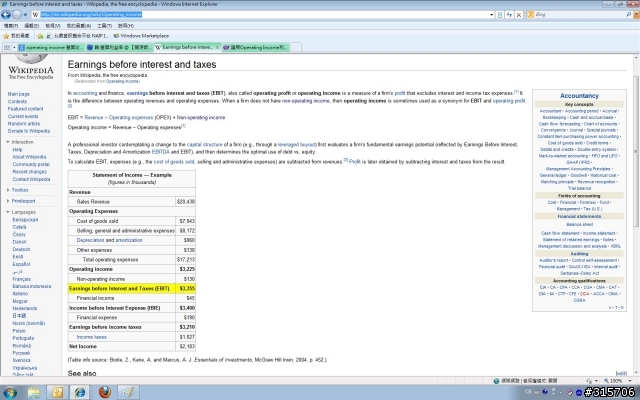
Task: Click the [edit] link beside See also
Action: pyautogui.click(x=621, y=373)
